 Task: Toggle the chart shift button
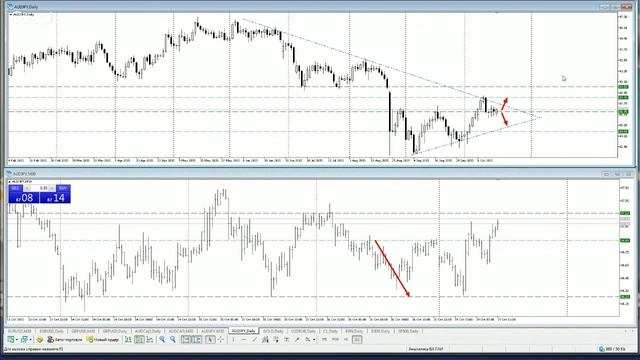click(196, 339)
